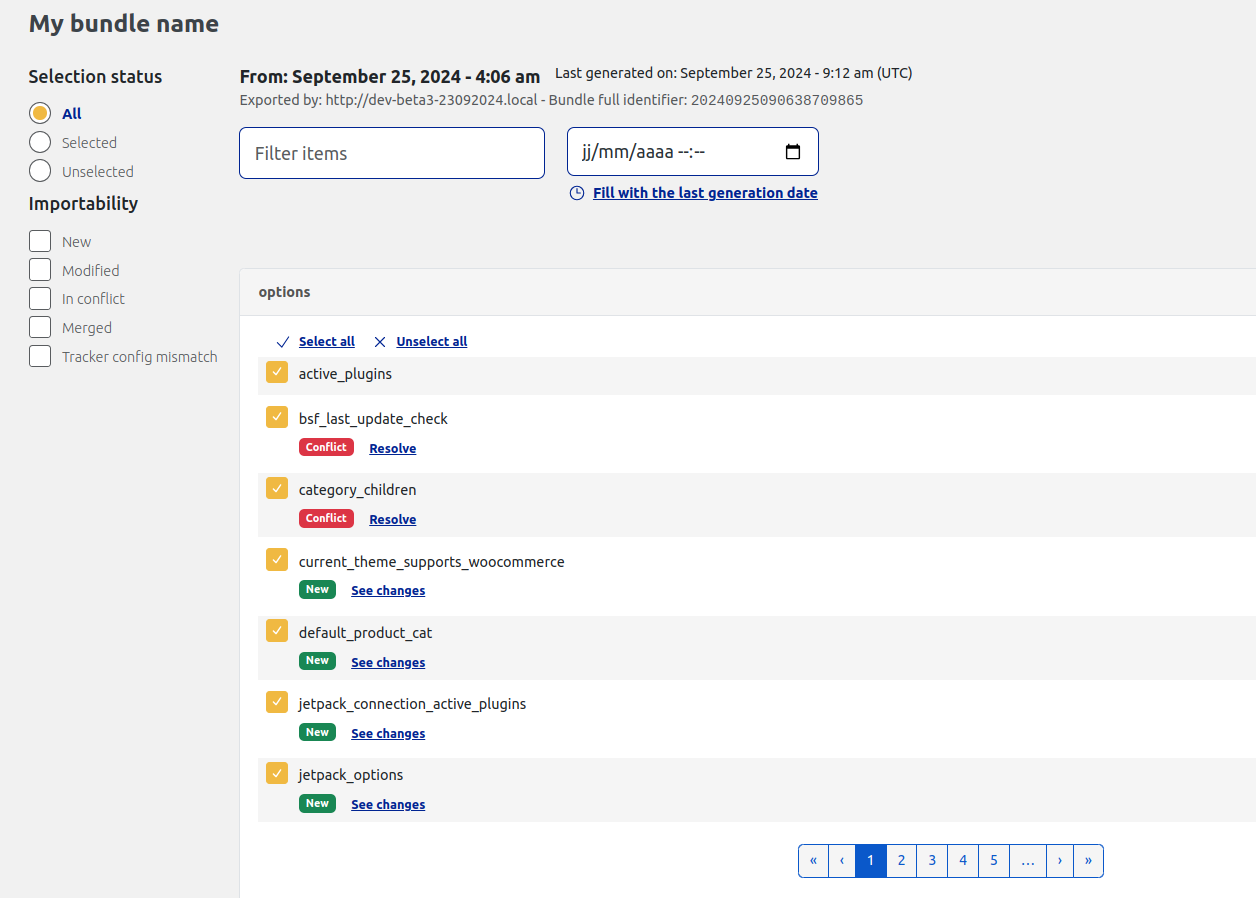The height and width of the screenshot is (898, 1256).
Task: Deselect the default_product_cat checkbox
Action: tap(277, 631)
